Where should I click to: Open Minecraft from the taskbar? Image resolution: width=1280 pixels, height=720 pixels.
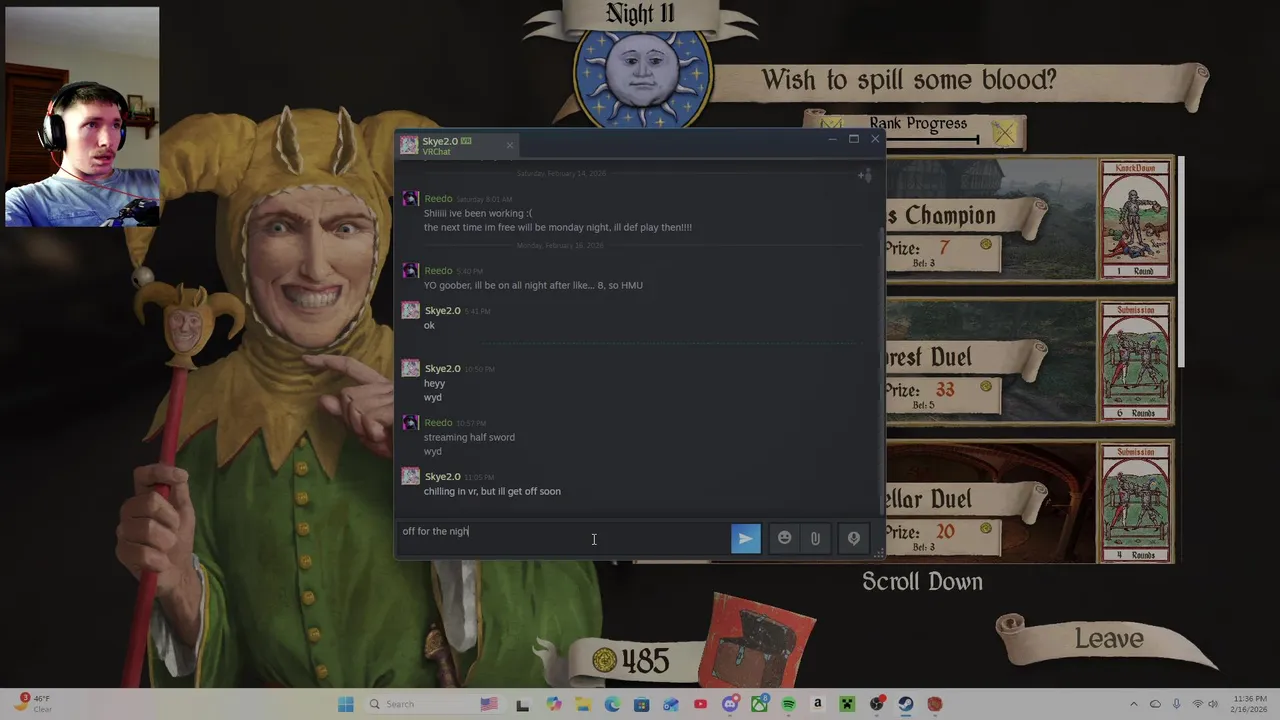point(847,704)
